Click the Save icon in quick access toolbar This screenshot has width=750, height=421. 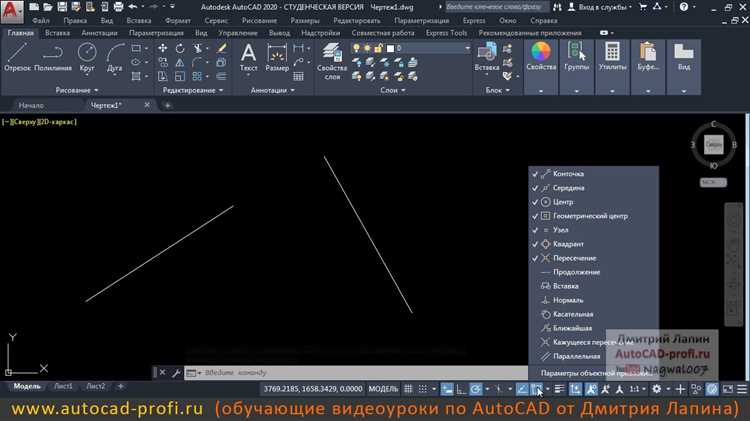[62, 7]
